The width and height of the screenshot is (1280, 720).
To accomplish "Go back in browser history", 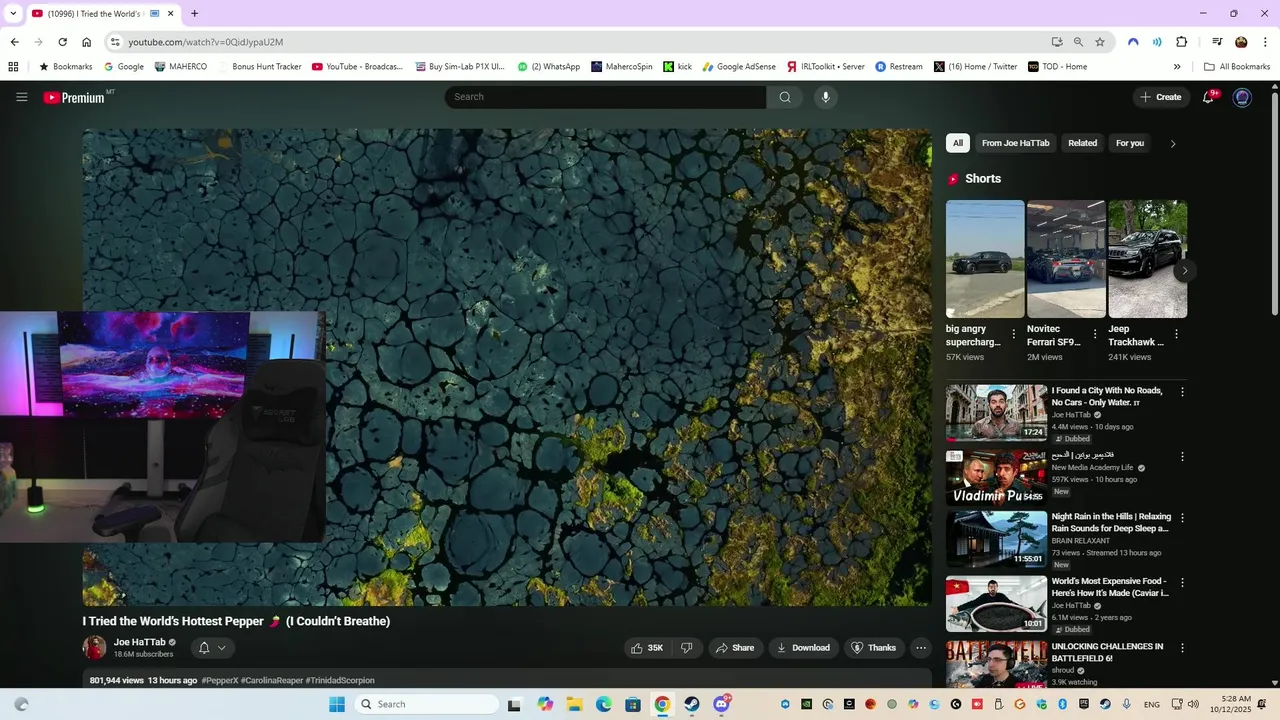I will pyautogui.click(x=14, y=42).
